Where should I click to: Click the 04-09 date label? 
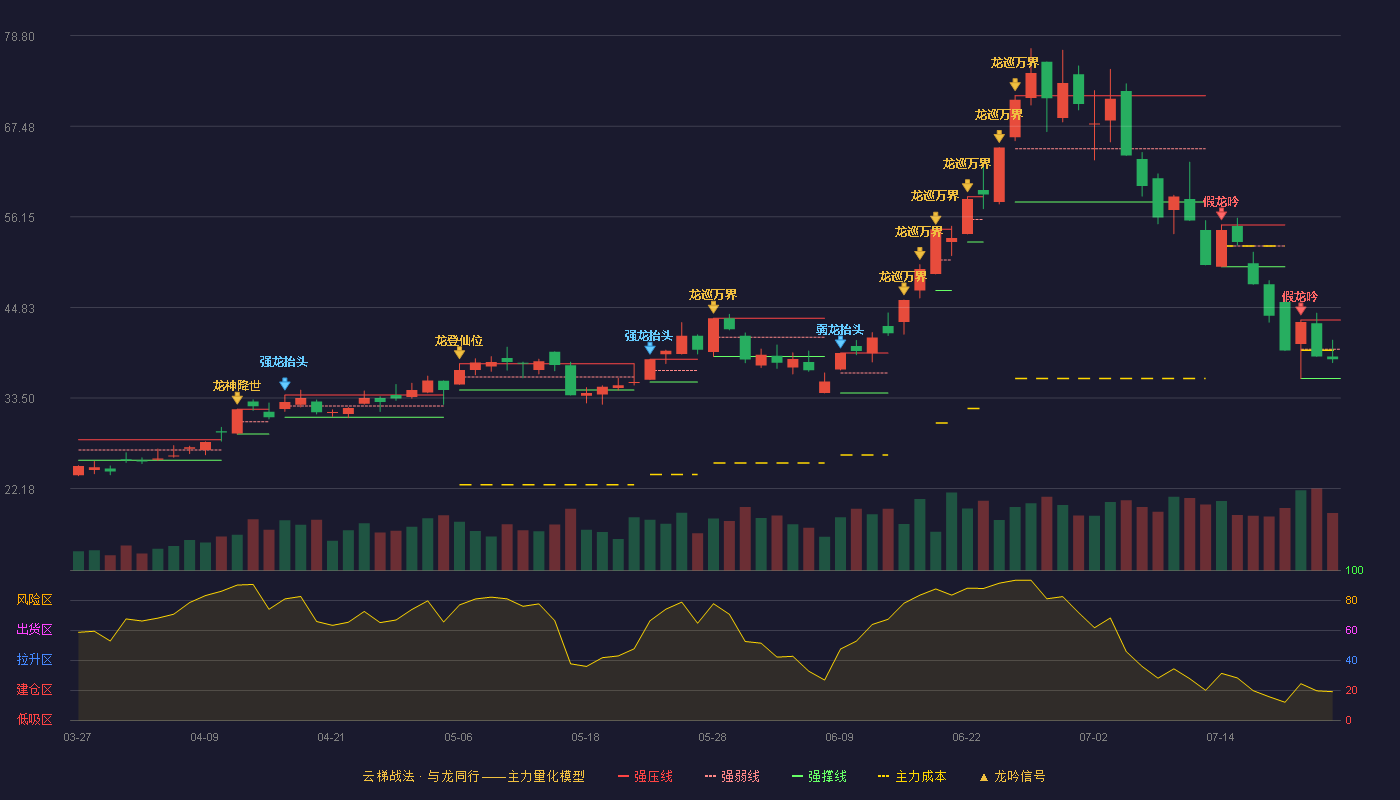204,737
